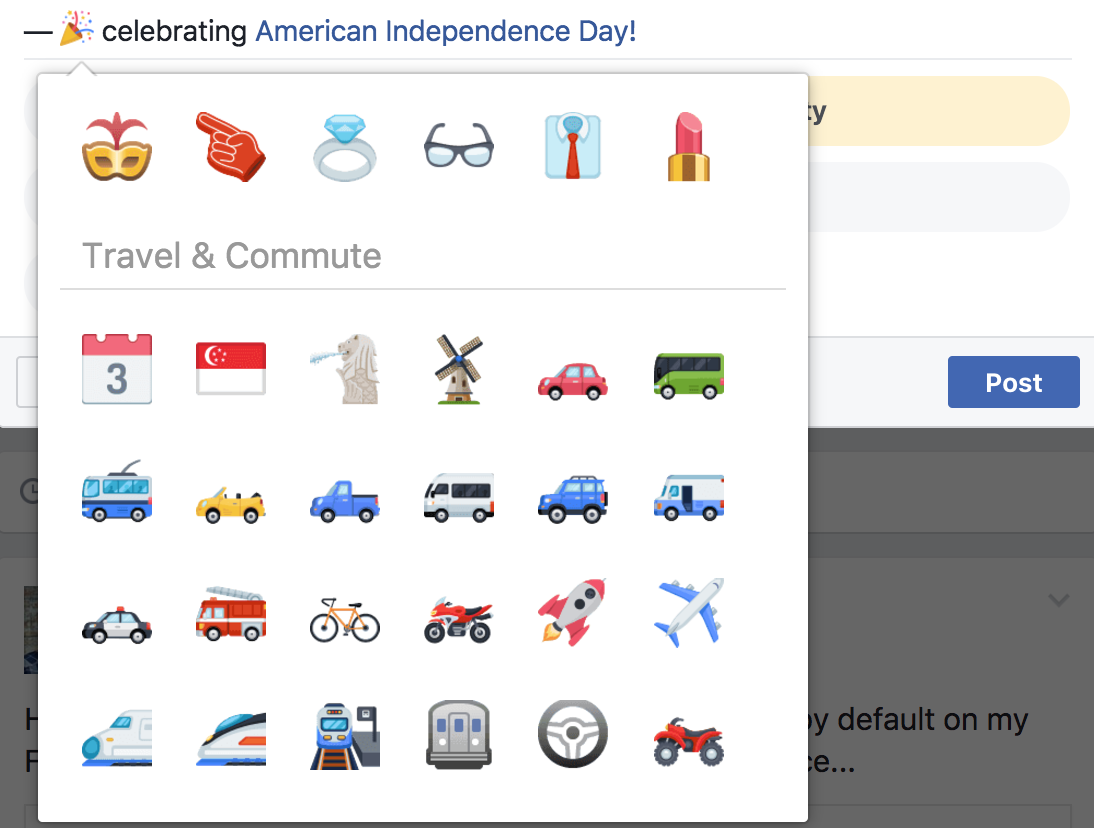Screen dimensions: 1094x828
Task: Choose the windmill emoji
Action: click(x=459, y=370)
